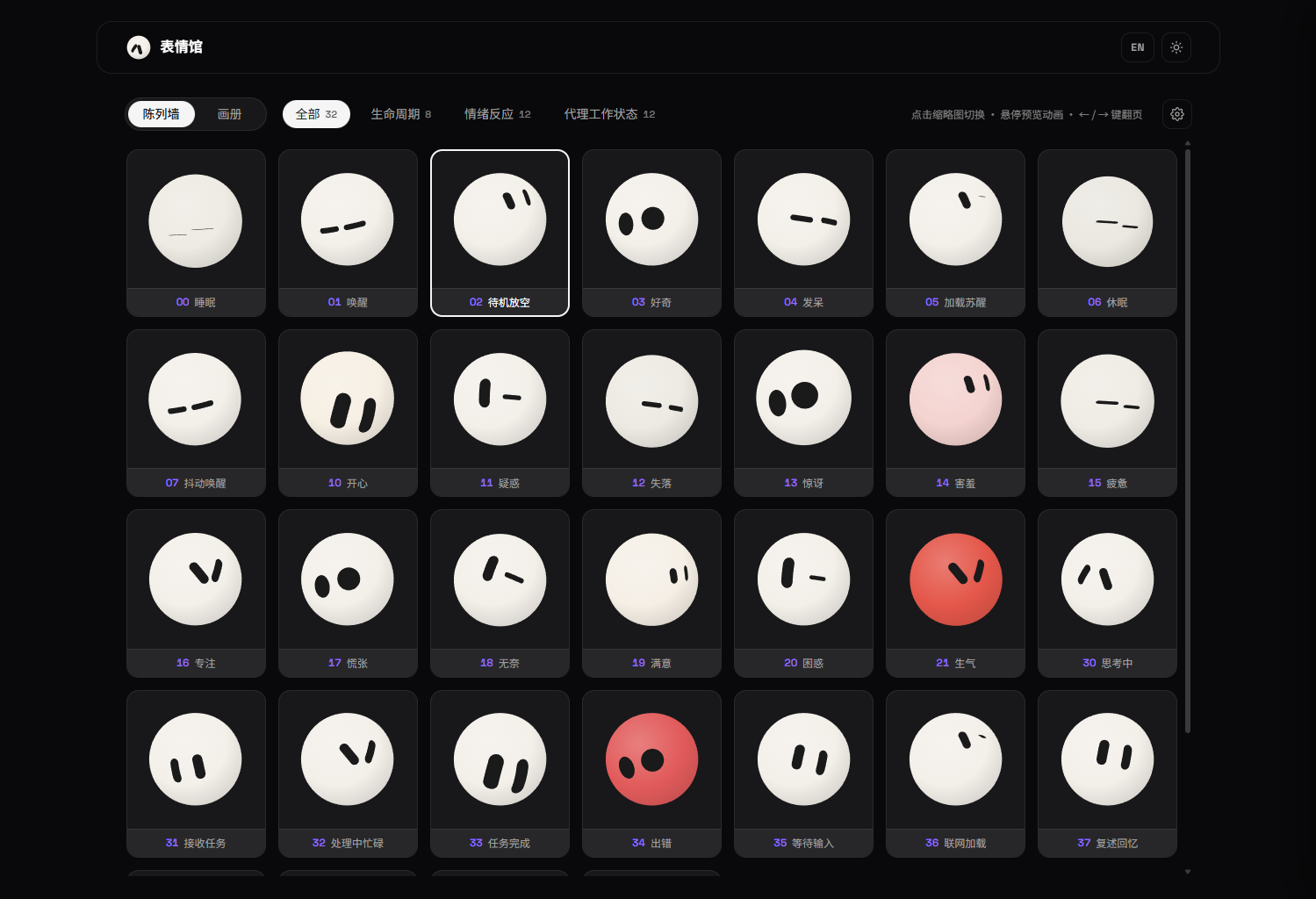The width and height of the screenshot is (1316, 899).
Task: Select the 全部 filter tab
Action: 316,114
